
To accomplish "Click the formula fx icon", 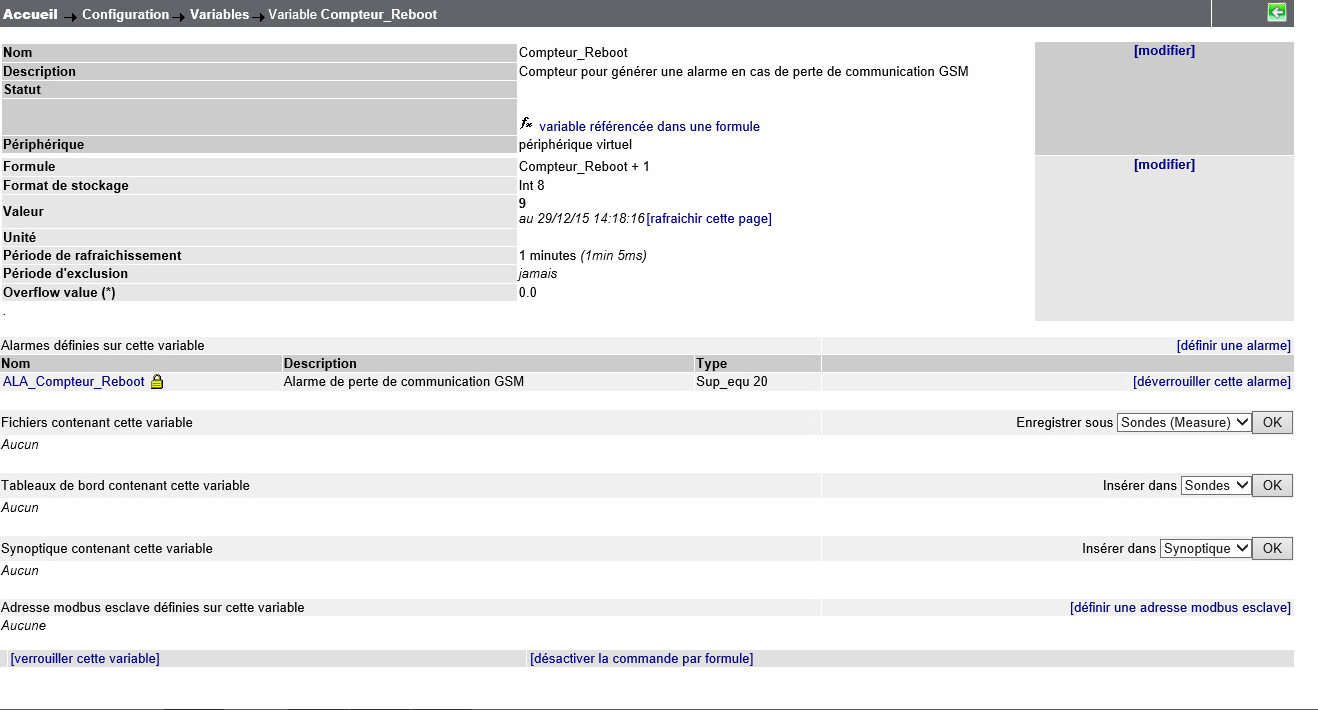I will 526,124.
